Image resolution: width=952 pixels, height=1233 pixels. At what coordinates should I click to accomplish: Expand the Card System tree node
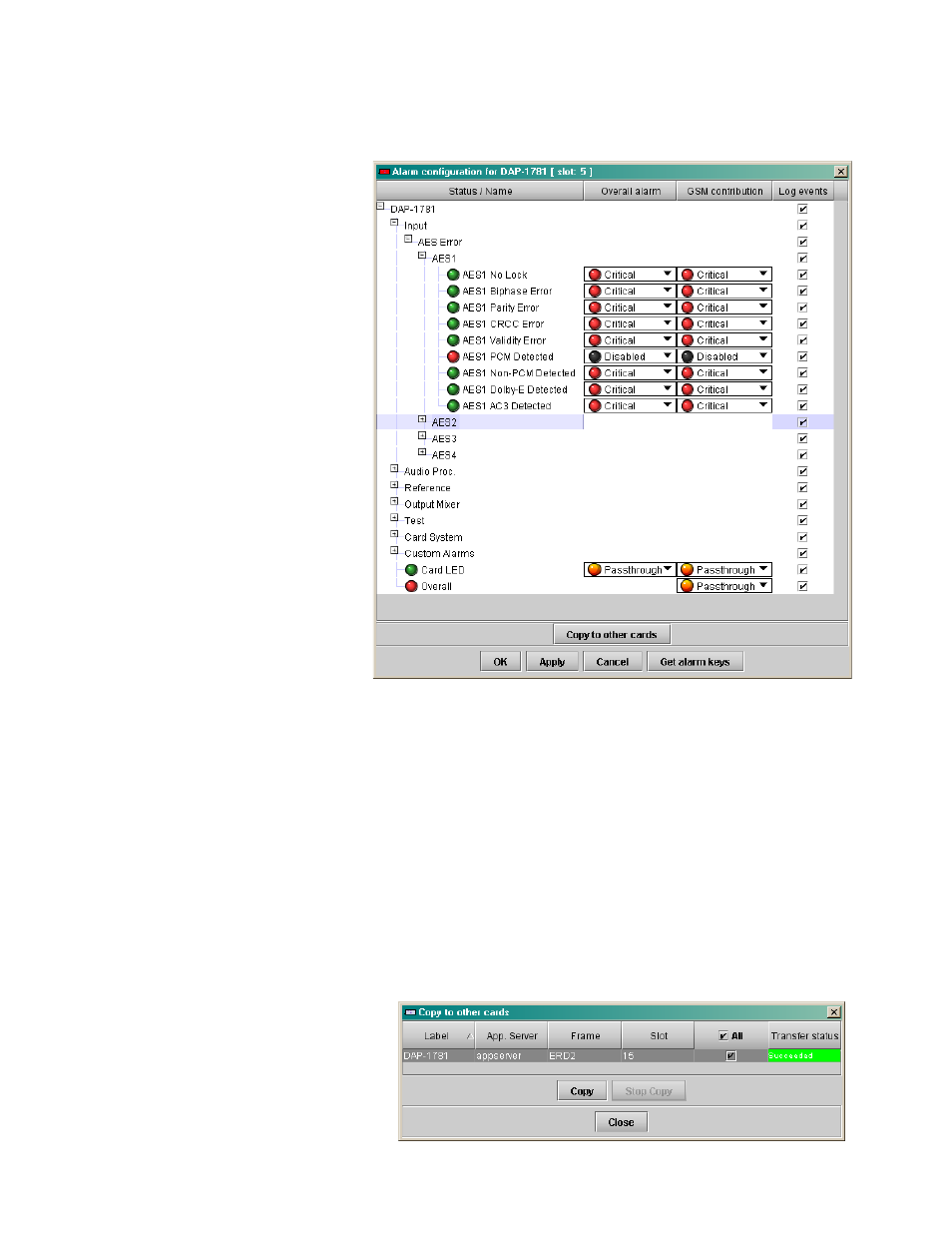394,534
